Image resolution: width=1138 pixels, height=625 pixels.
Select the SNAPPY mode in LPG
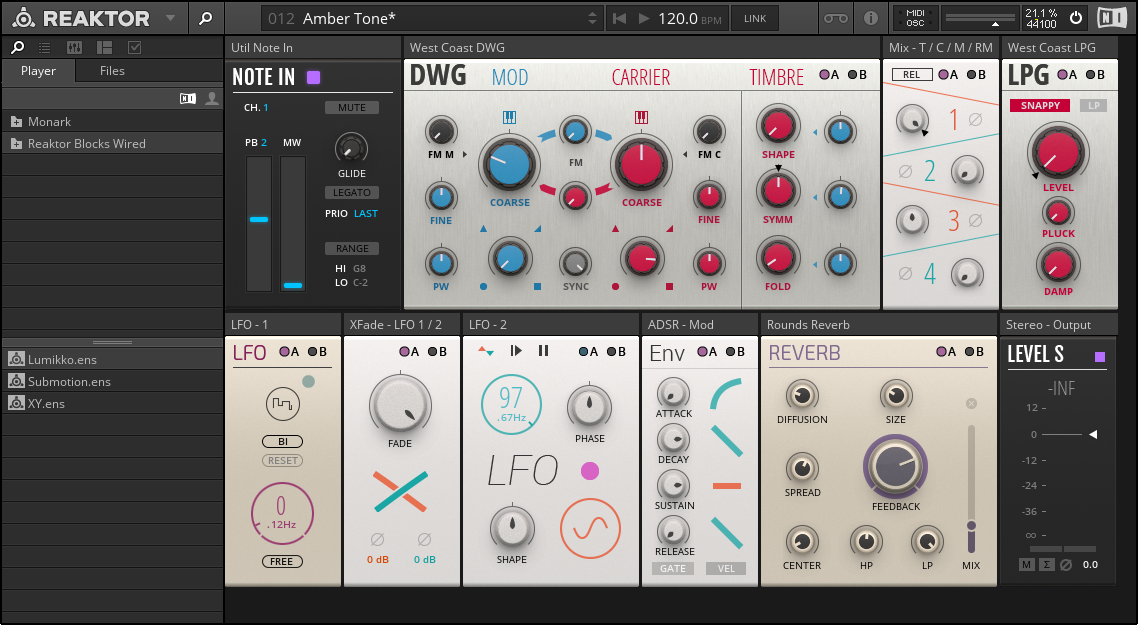click(1040, 105)
